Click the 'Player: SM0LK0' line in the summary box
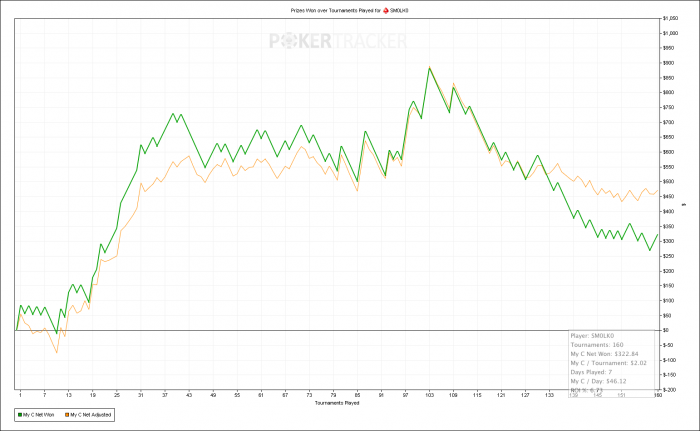The image size is (700, 431). (592, 336)
